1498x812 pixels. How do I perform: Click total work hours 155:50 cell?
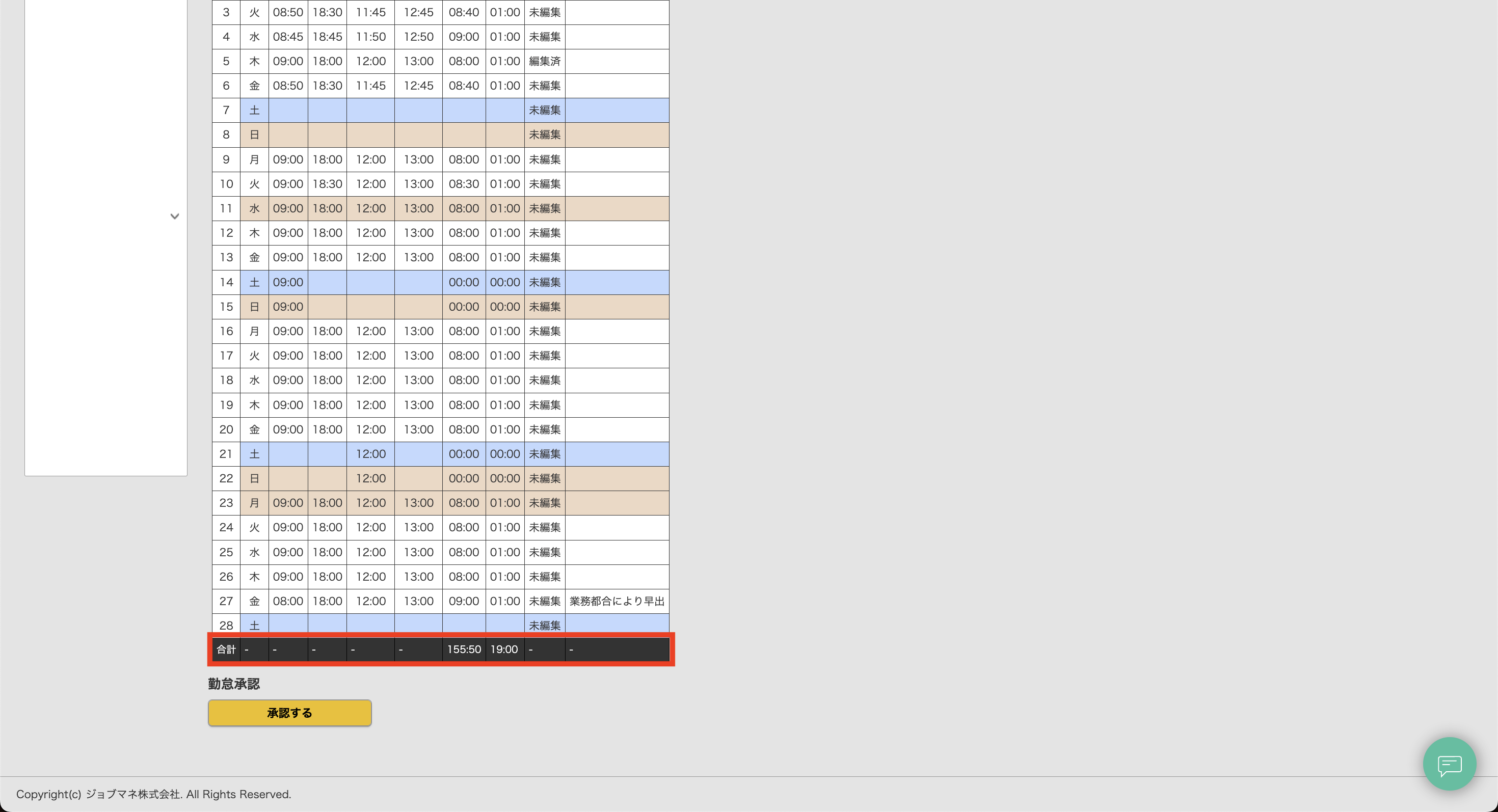point(464,649)
